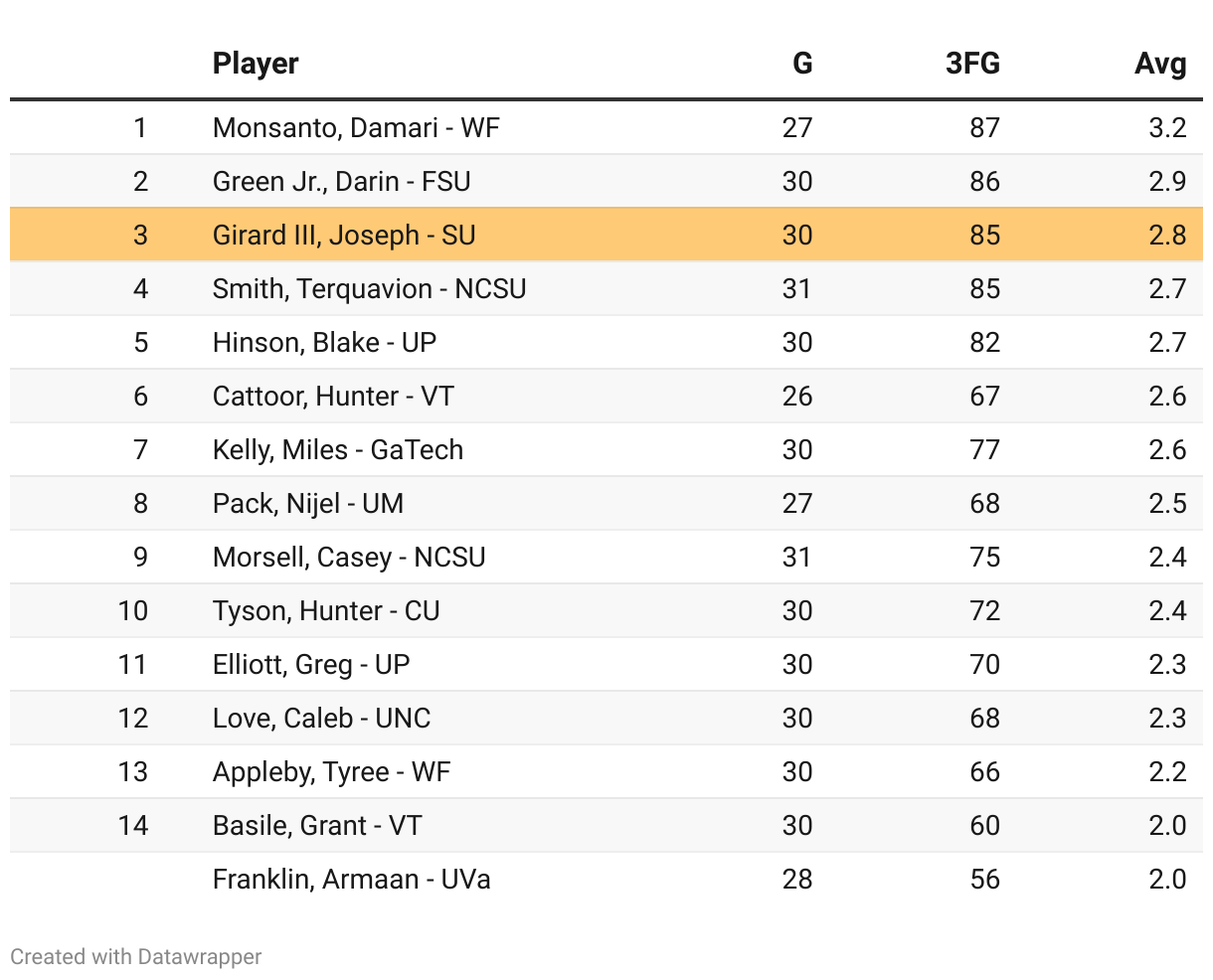This screenshot has width=1213, height=980.
Task: Click Pack, Nijel - UM player name
Action: click(308, 503)
